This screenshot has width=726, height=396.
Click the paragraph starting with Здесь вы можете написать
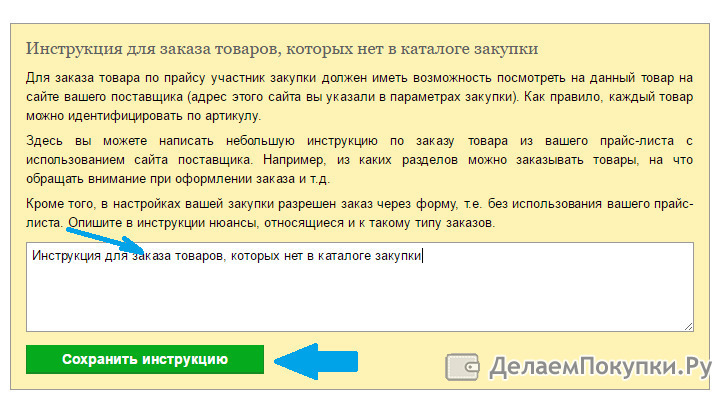359,160
